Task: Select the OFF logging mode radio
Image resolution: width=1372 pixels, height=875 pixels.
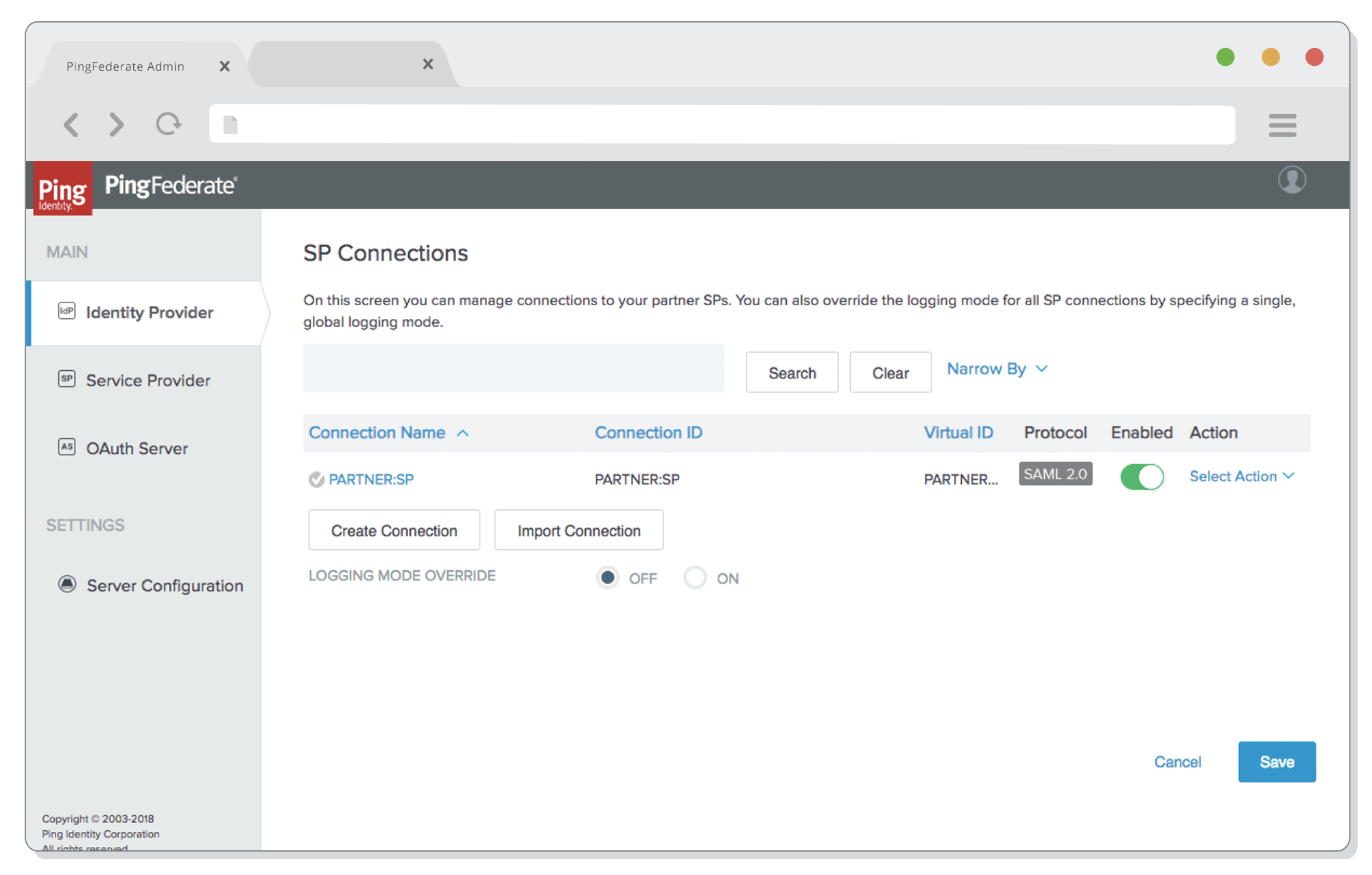Action: (x=608, y=578)
